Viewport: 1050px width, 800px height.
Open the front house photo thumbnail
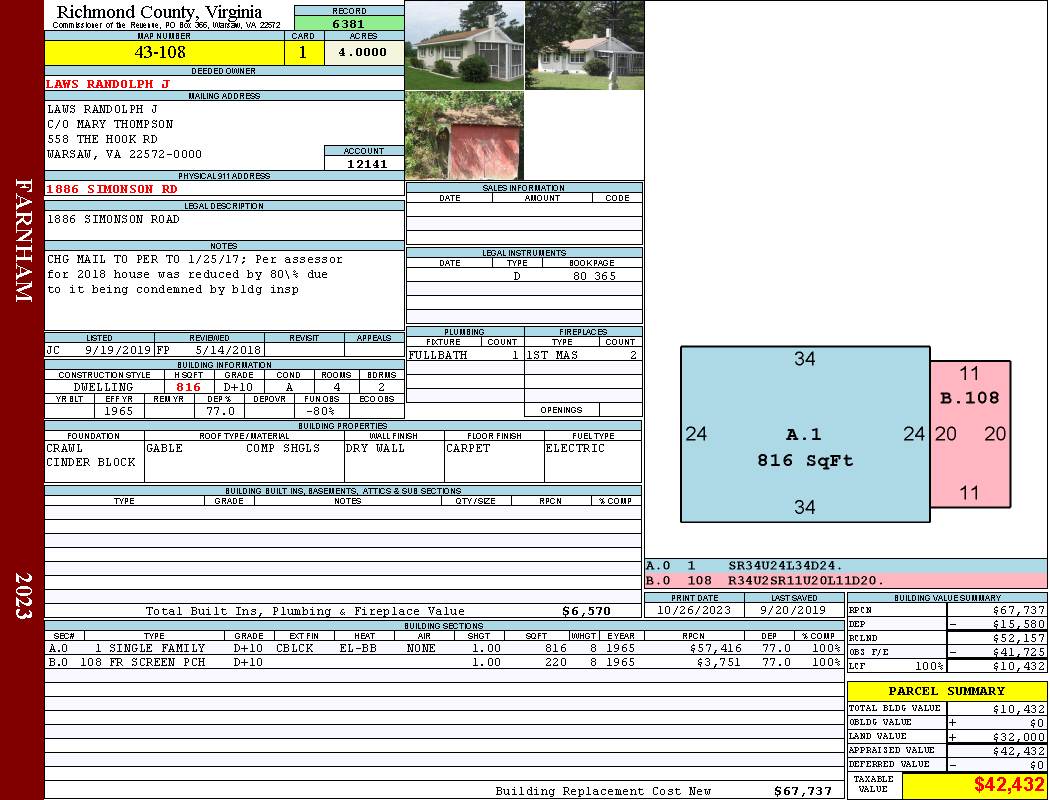click(464, 46)
